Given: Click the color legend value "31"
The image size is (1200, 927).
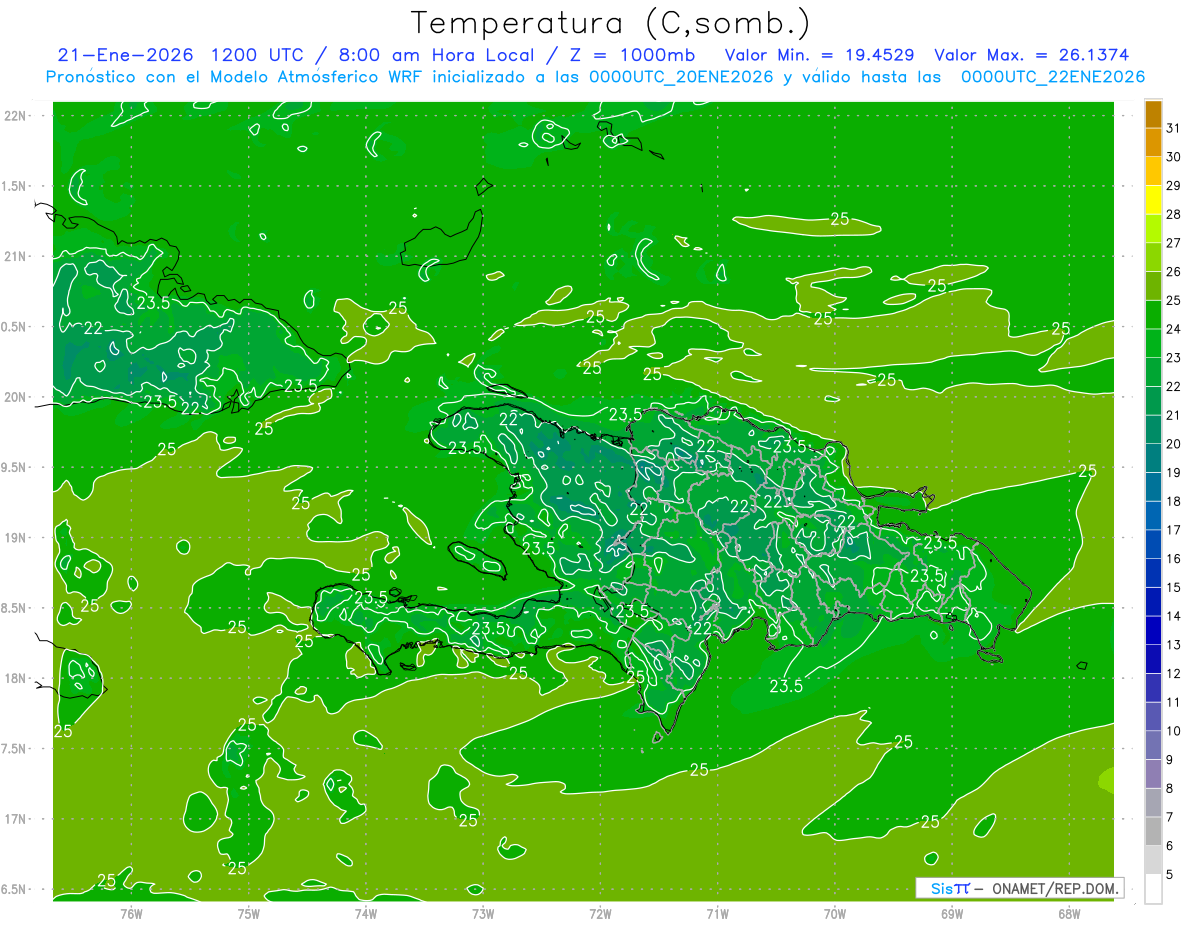Looking at the screenshot, I should (1173, 128).
